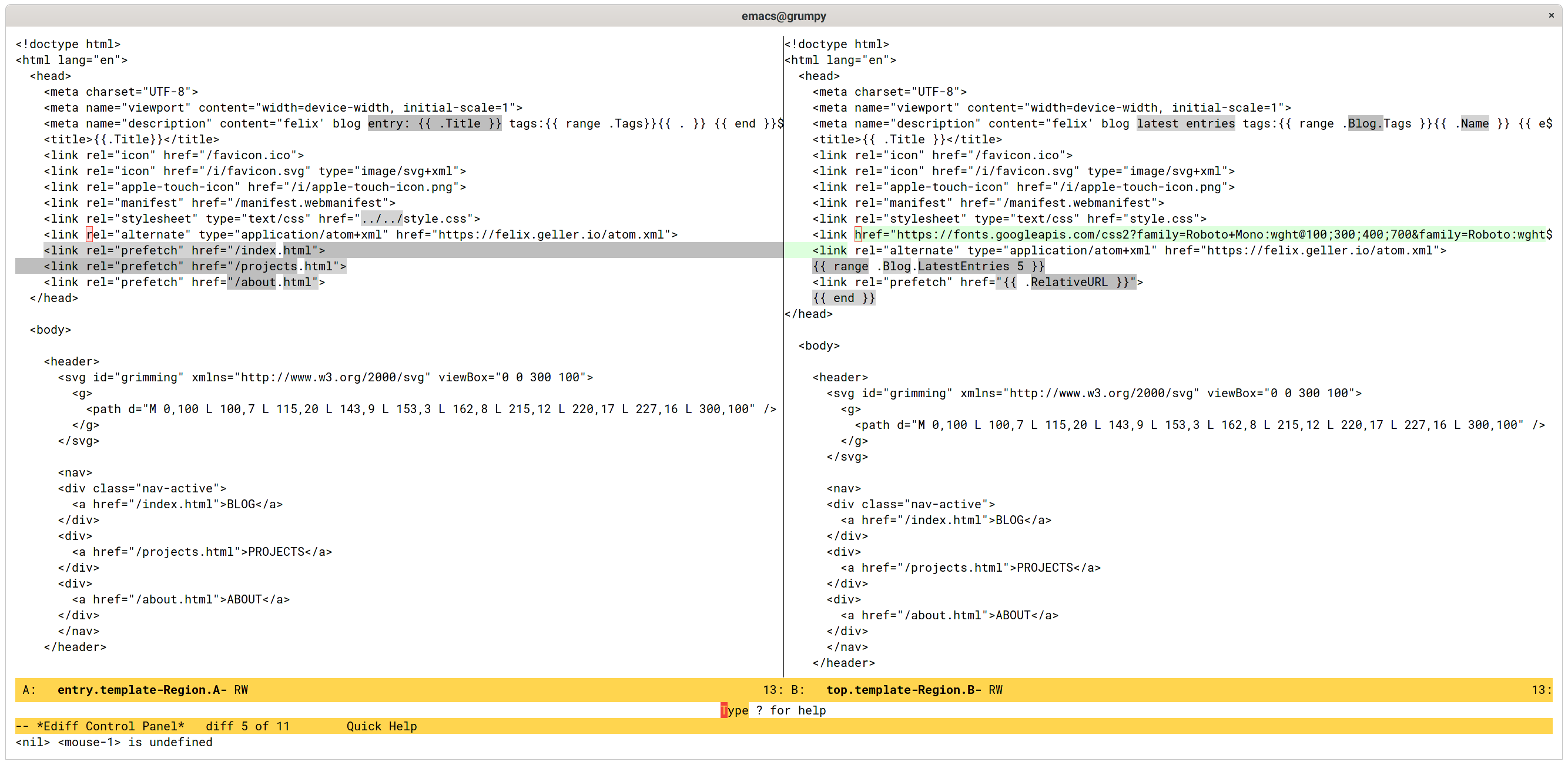This screenshot has height=765, width=1568.
Task: Click left pane '<title>{{.Title}}</title>' line
Action: pos(131,139)
